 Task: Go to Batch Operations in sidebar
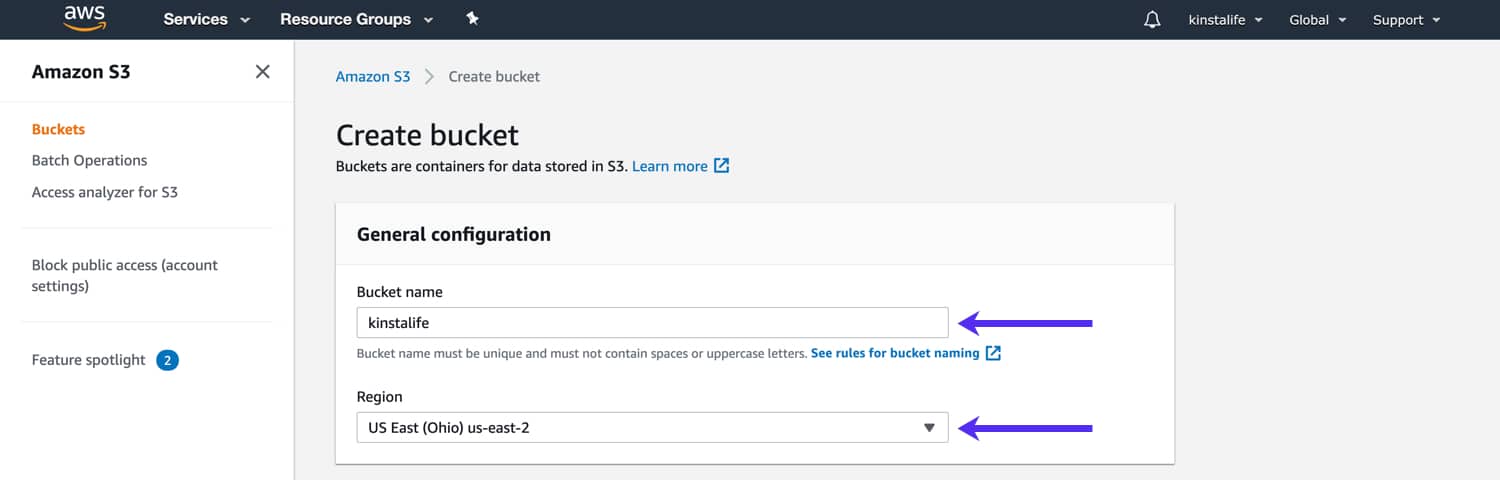click(89, 160)
